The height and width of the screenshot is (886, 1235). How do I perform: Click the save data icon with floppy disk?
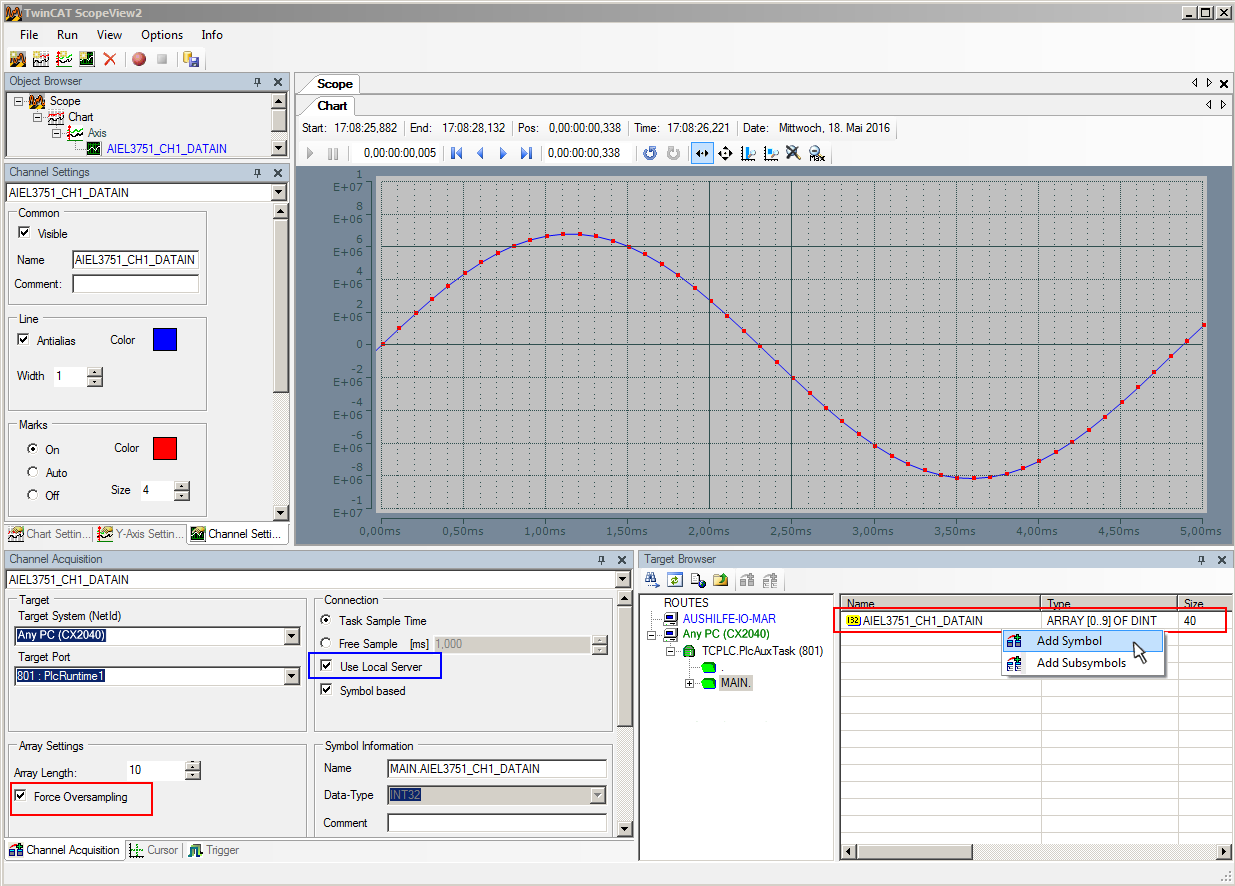tap(191, 60)
